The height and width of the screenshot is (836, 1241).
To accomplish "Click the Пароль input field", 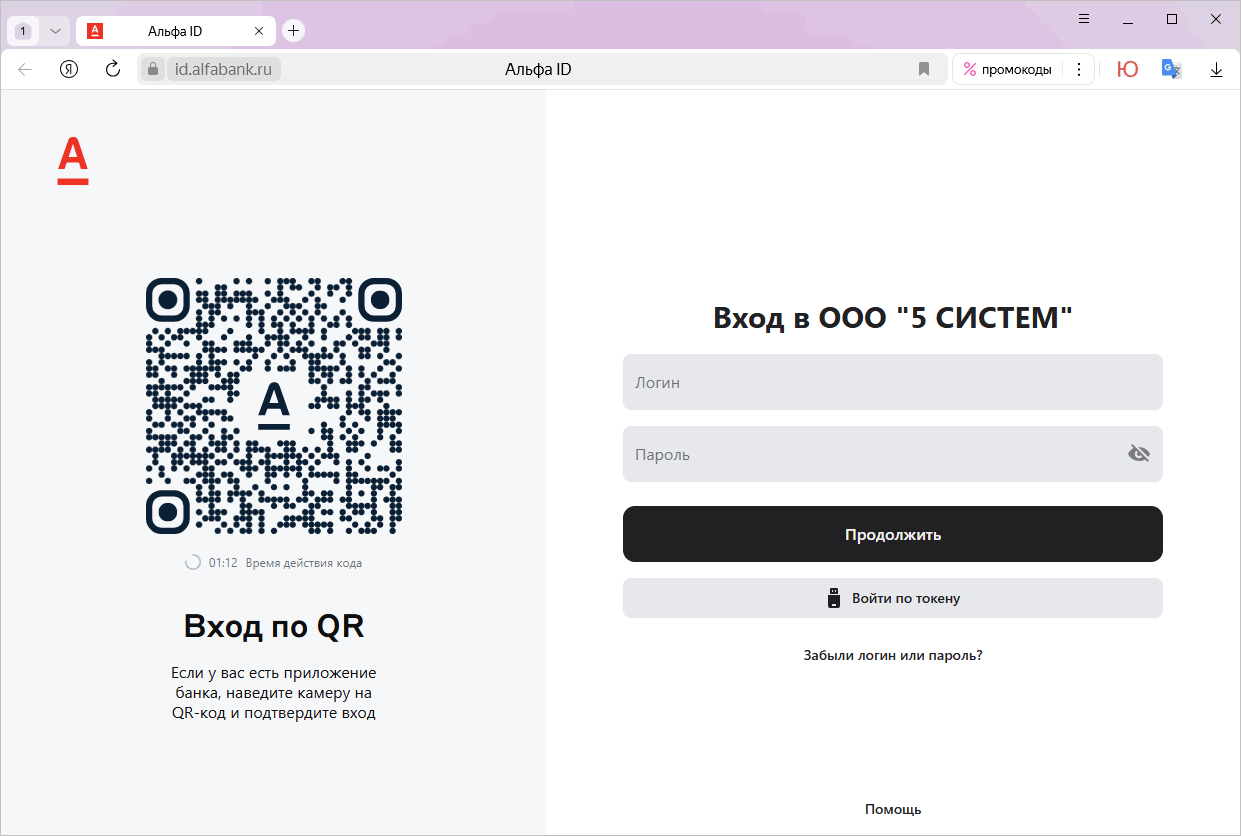I will (892, 454).
